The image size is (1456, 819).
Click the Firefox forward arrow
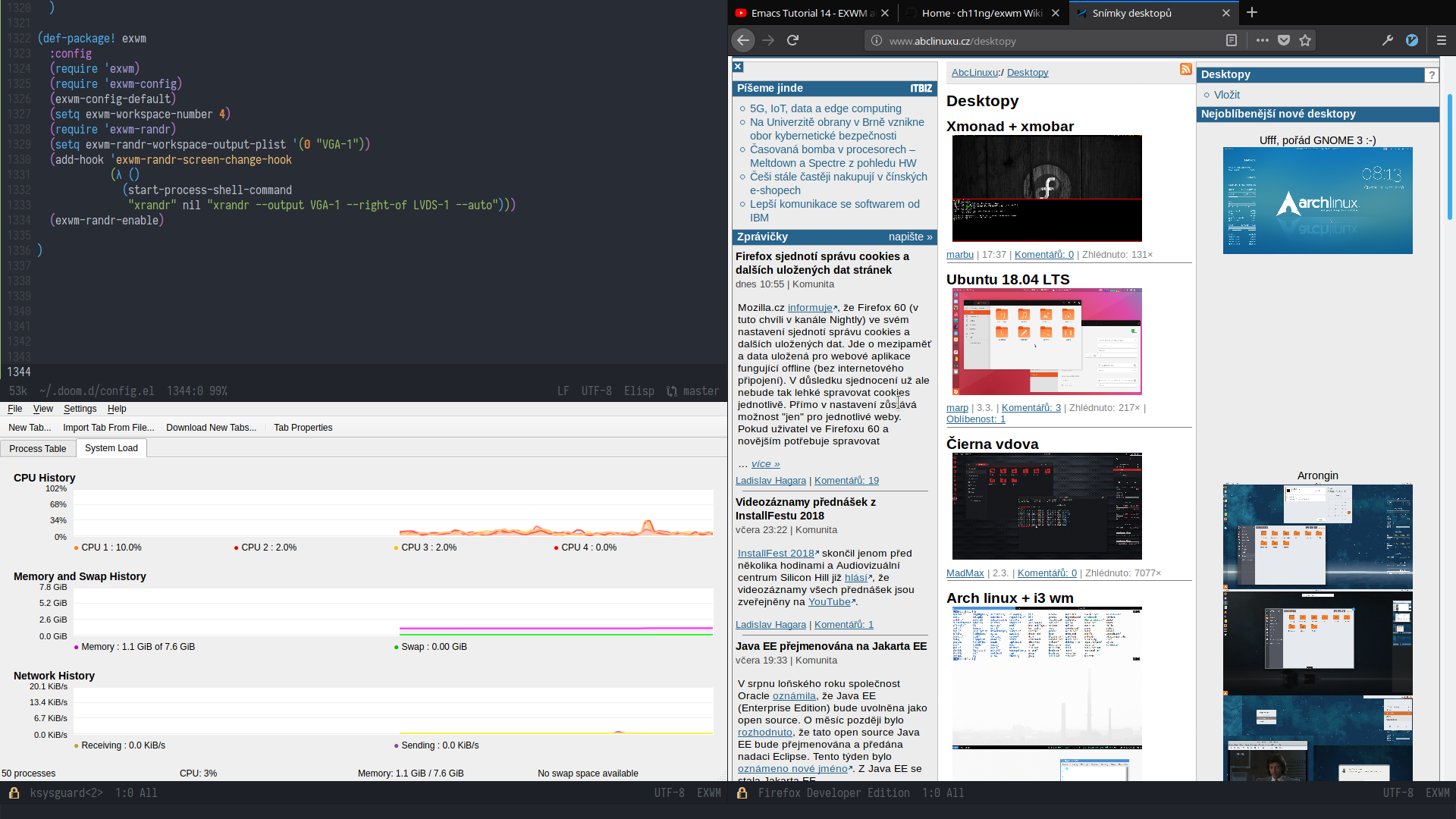768,40
